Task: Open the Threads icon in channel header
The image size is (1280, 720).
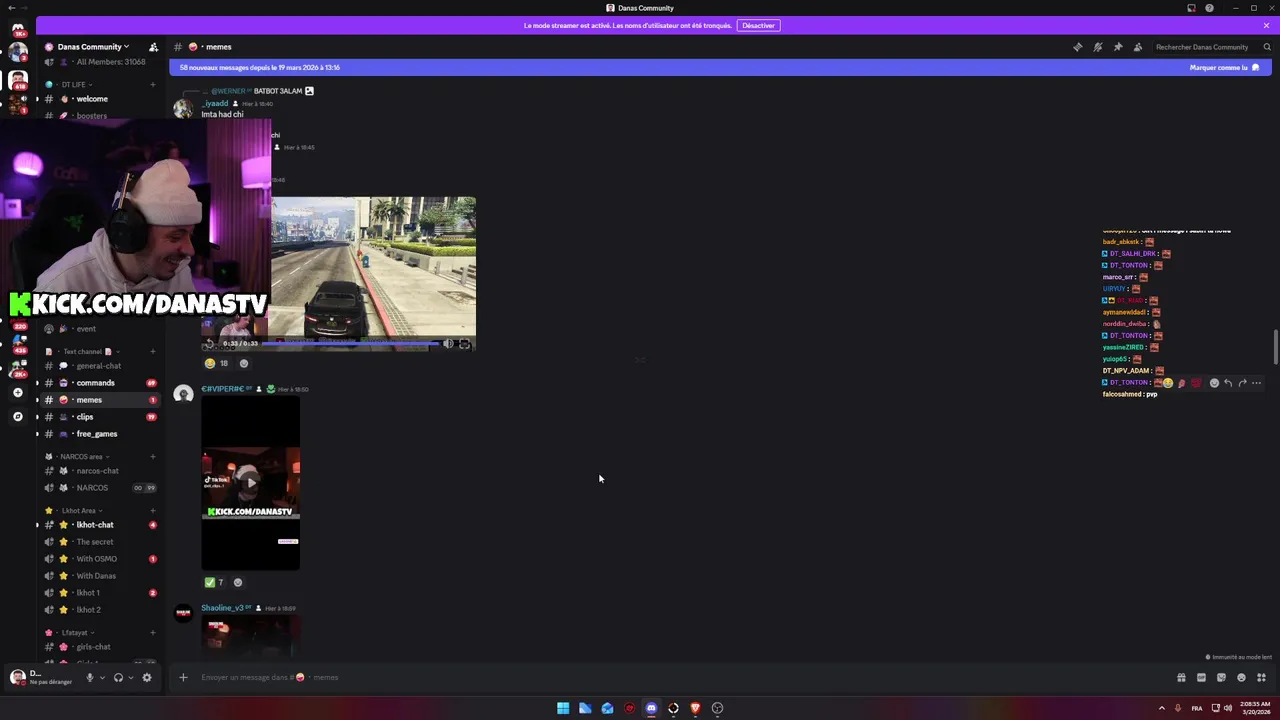Action: click(x=1077, y=47)
